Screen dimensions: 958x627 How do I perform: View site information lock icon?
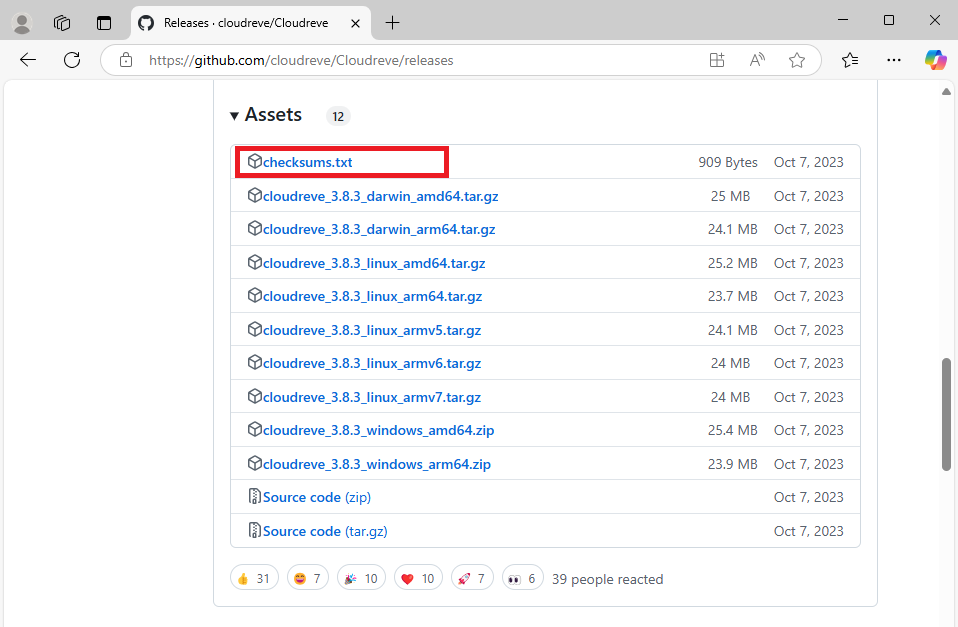coord(126,60)
